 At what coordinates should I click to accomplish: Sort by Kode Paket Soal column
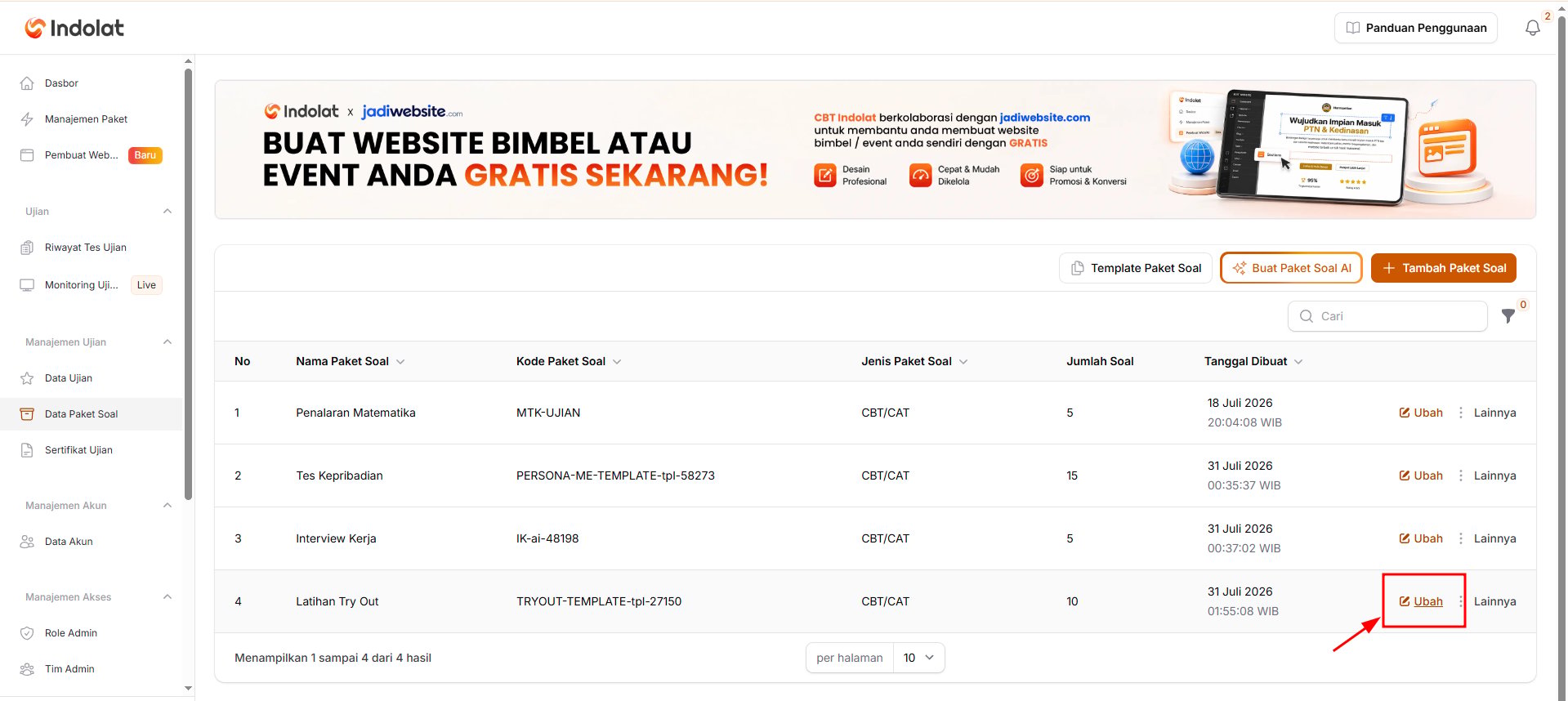569,361
